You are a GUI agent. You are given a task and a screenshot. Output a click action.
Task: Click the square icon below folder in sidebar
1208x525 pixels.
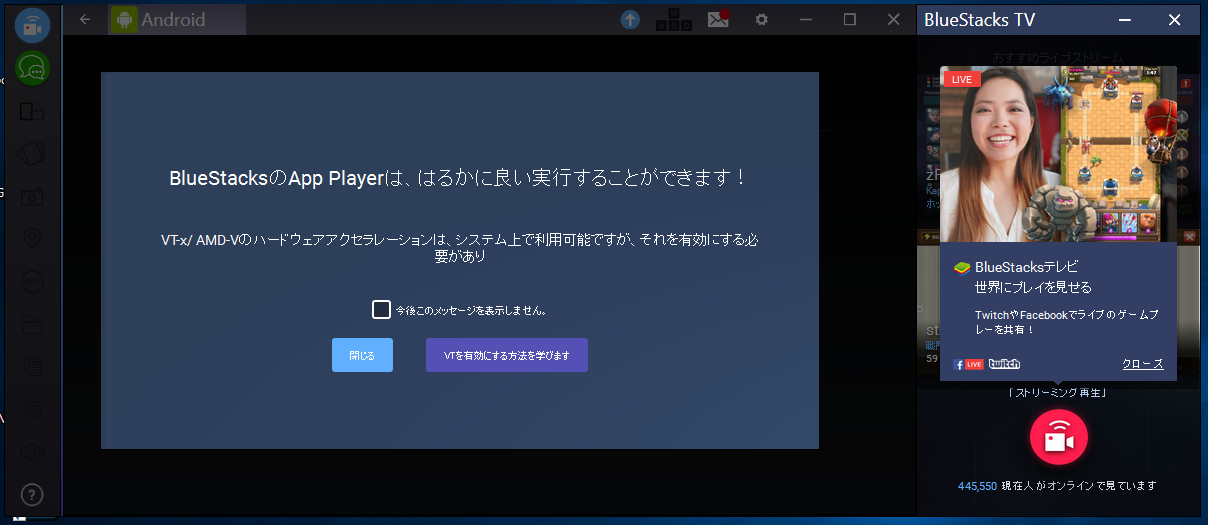32,367
